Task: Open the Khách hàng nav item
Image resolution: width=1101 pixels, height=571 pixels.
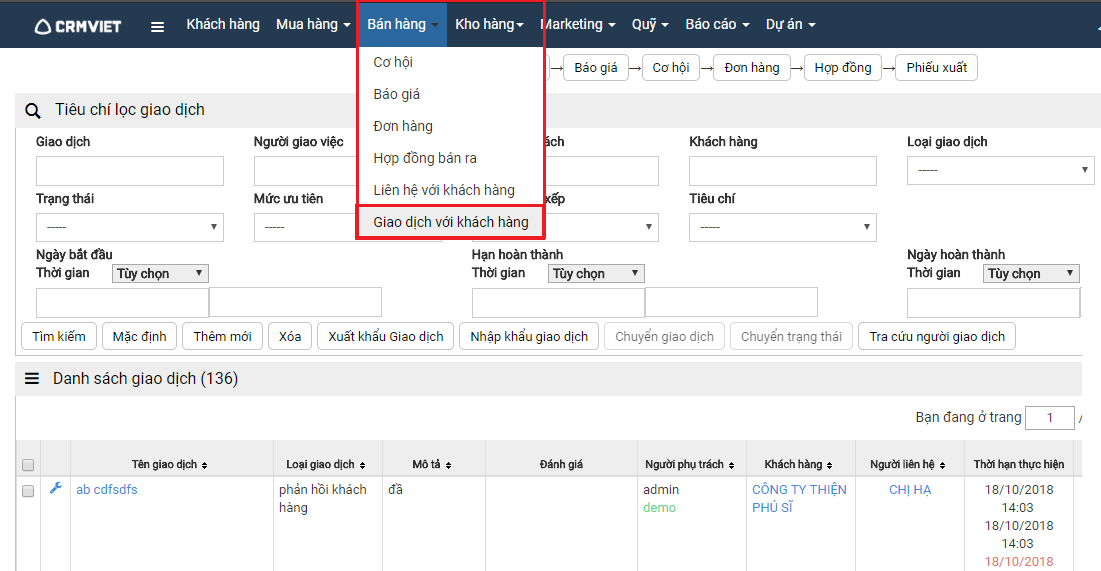Action: (x=223, y=25)
